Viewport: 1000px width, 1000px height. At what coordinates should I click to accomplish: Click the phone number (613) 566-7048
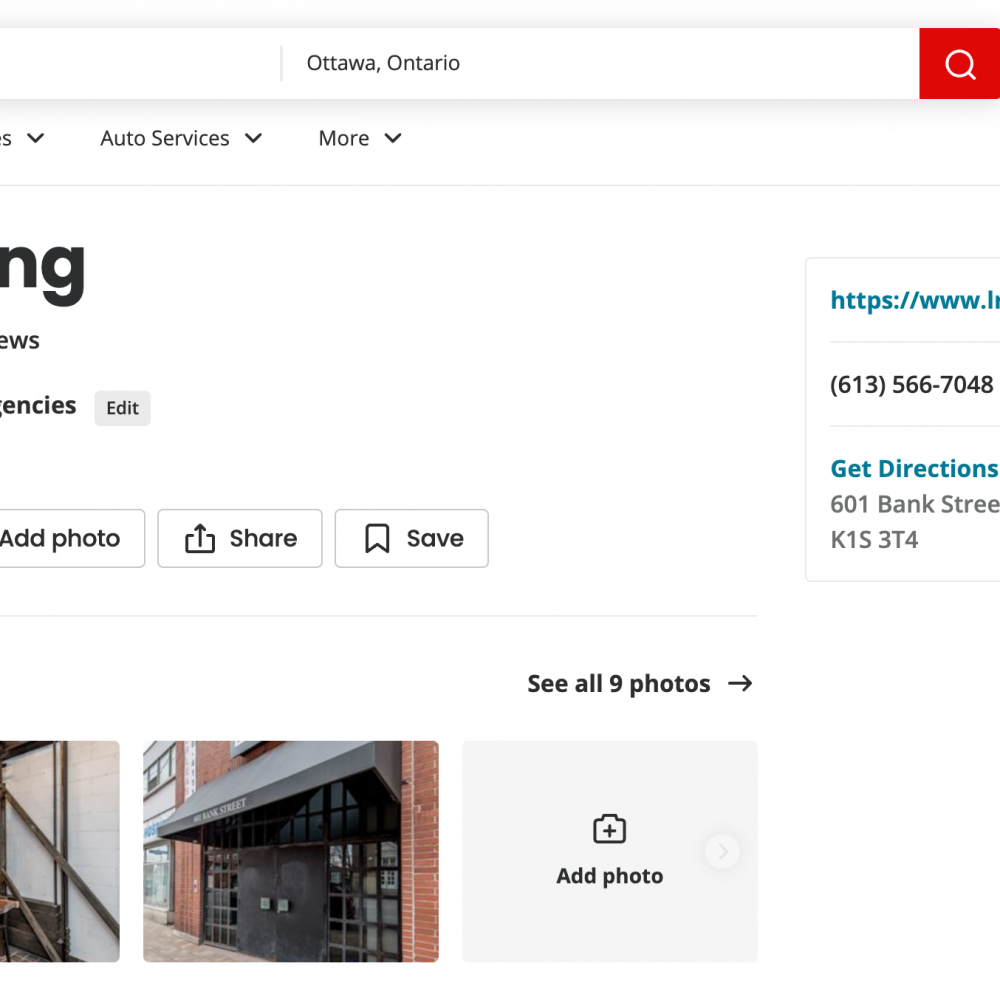pyautogui.click(x=912, y=385)
